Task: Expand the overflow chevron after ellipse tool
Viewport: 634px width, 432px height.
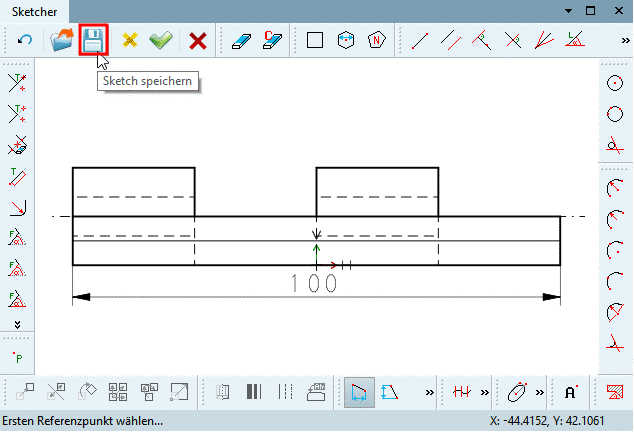Action: click(x=539, y=392)
